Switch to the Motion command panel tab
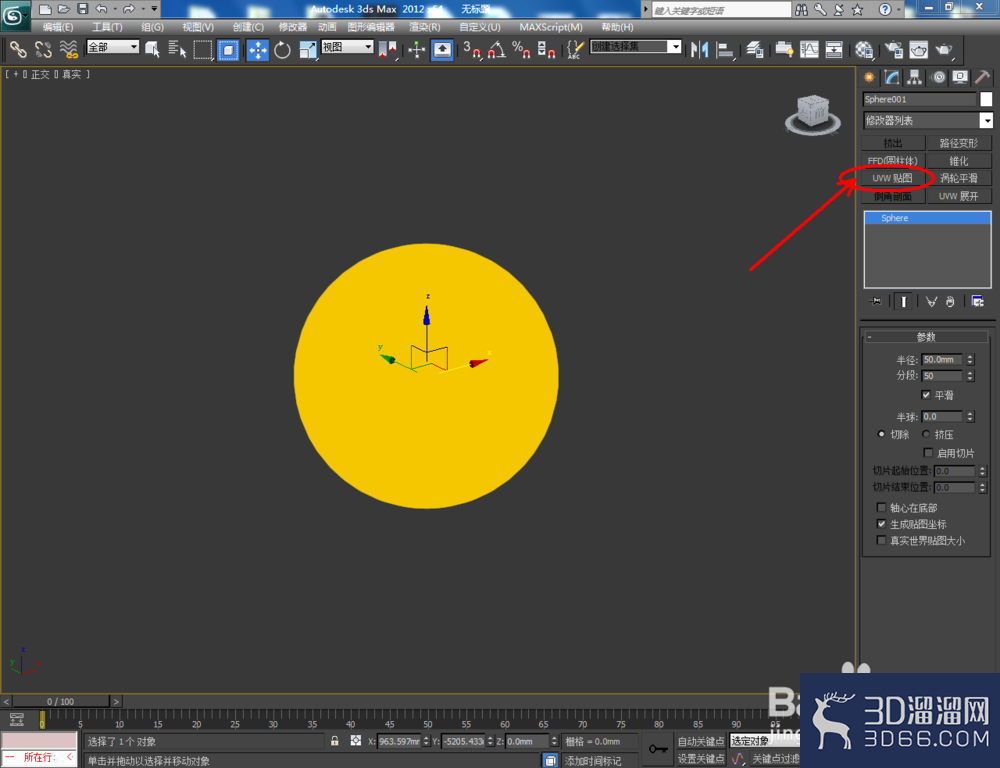Screen dimensions: 1000x768 (938, 77)
